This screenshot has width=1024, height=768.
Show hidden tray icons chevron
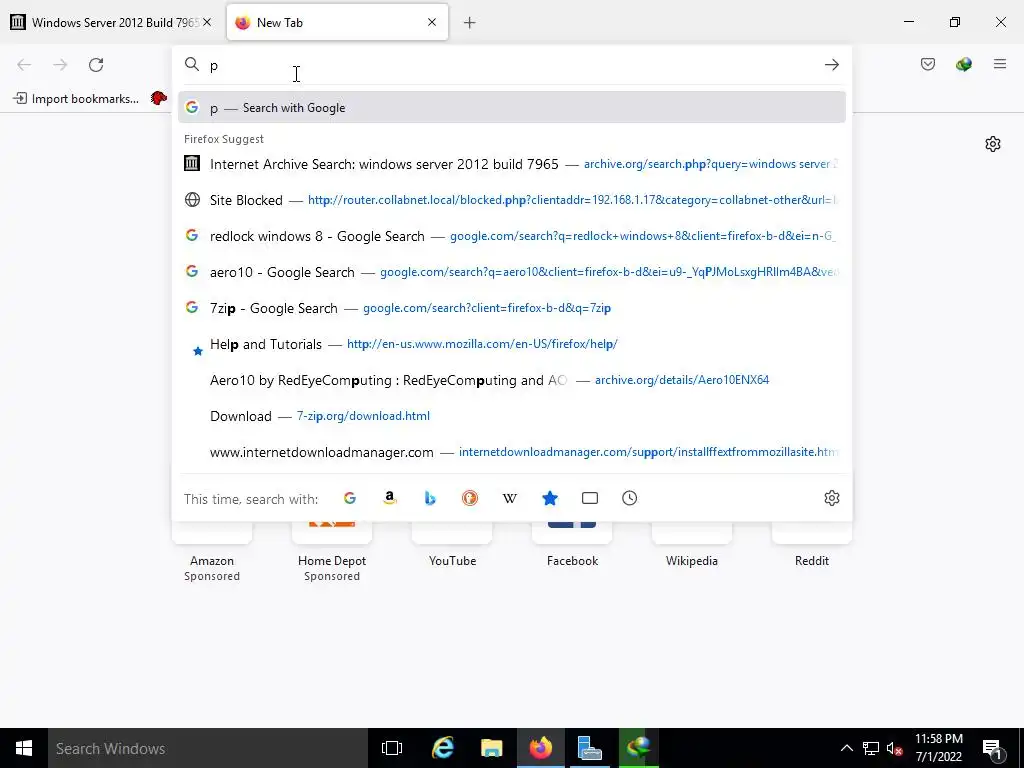click(x=846, y=748)
